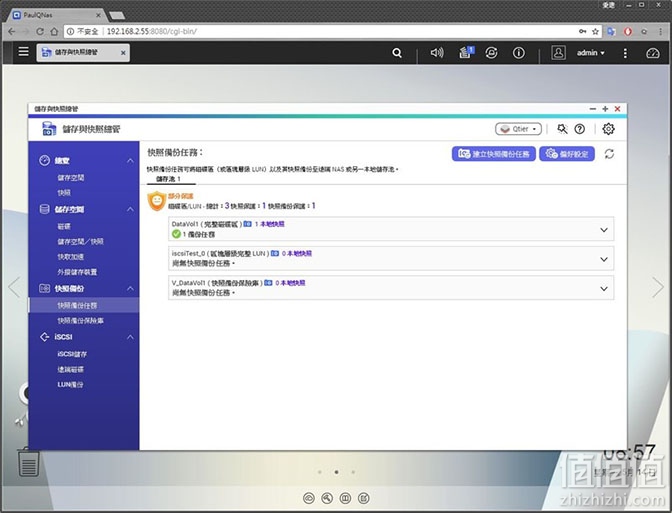Open the volume control speaker icon
Screen dimensions: 672x513
coord(437,53)
